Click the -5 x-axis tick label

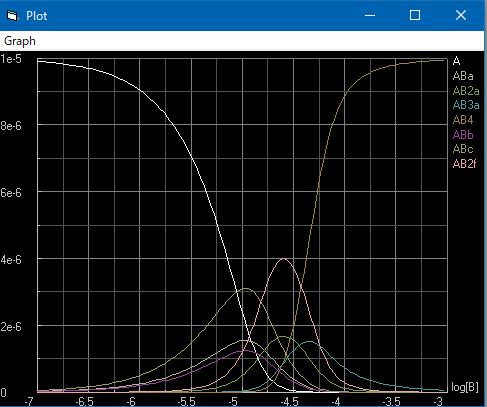(233, 402)
